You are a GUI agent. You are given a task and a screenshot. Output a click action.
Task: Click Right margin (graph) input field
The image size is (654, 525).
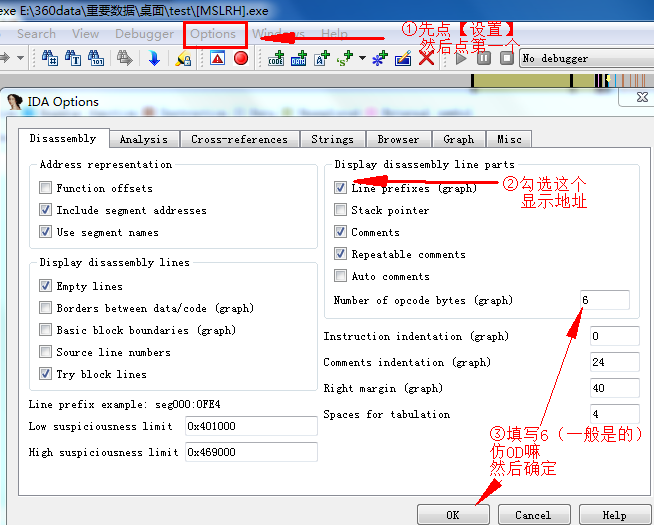[615, 388]
